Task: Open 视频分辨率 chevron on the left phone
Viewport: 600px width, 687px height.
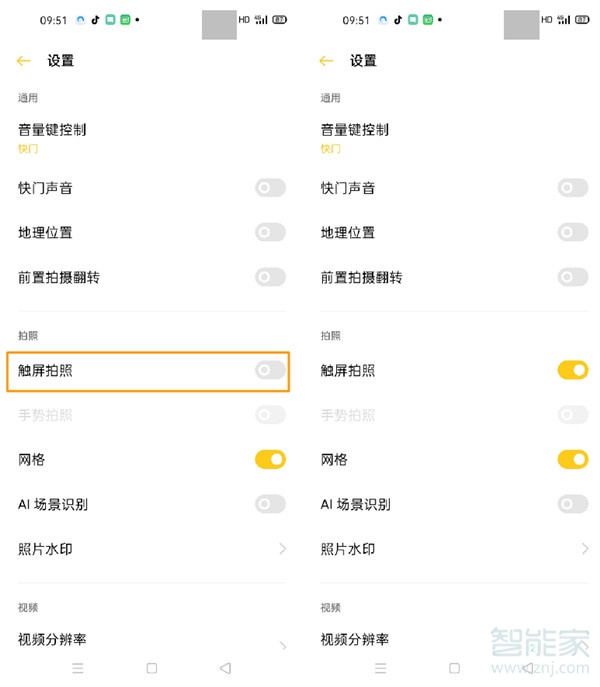Action: pyautogui.click(x=282, y=646)
